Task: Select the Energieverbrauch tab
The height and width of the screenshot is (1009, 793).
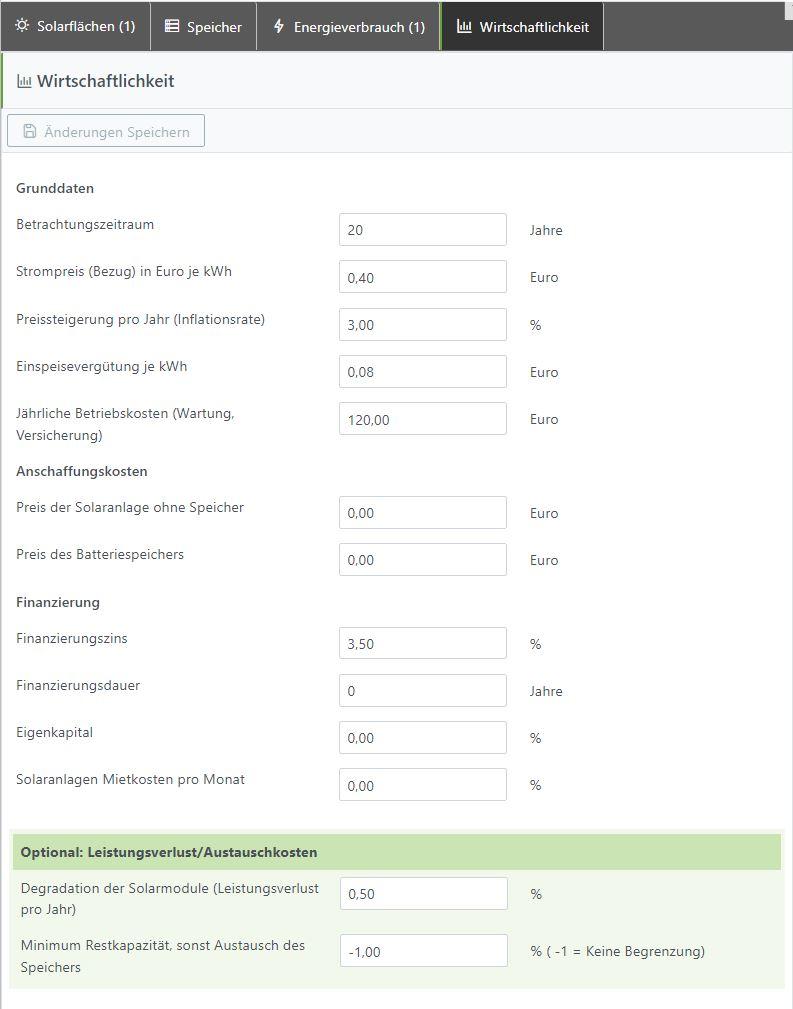Action: pyautogui.click(x=348, y=27)
